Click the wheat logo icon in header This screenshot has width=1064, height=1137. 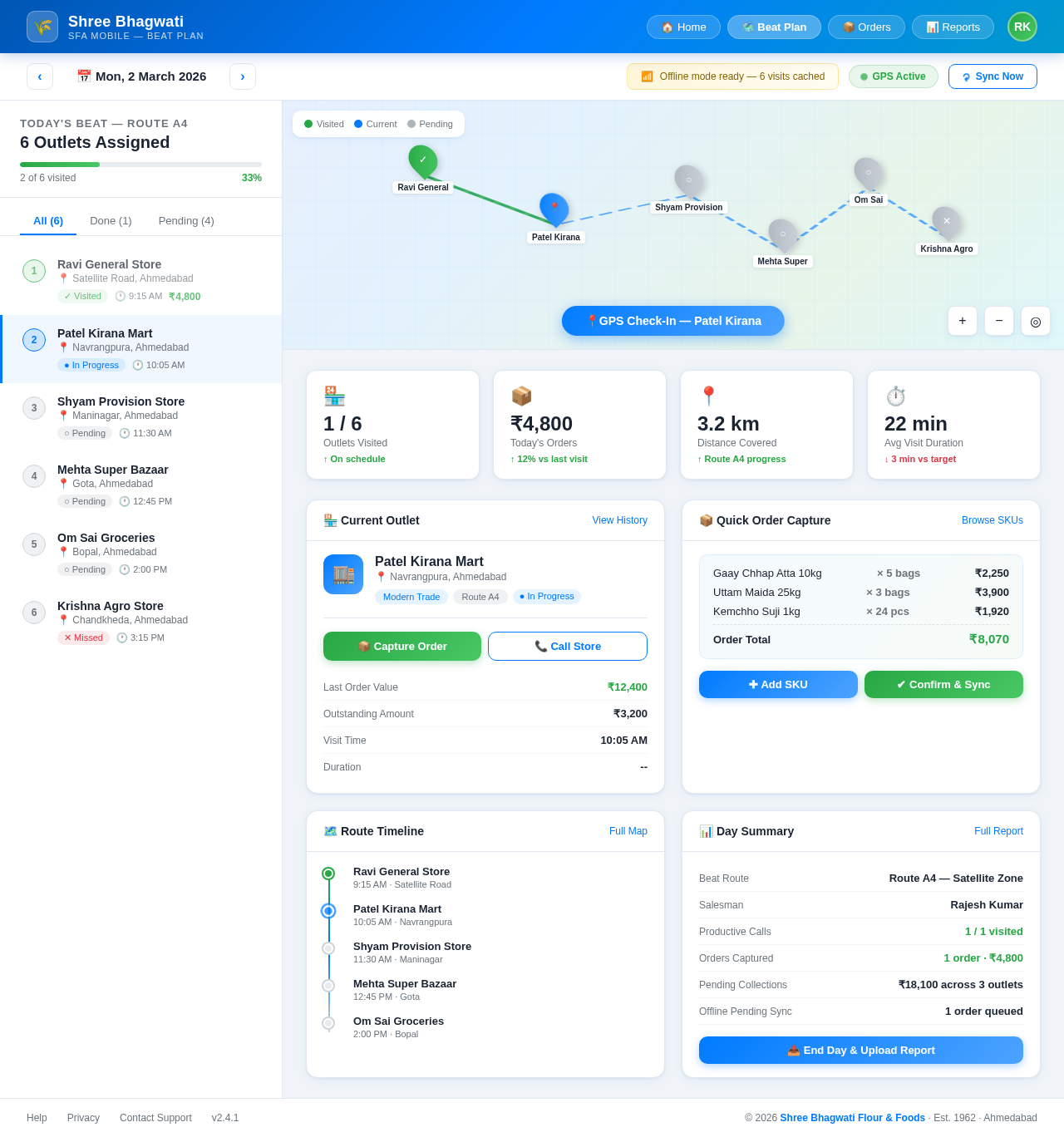(42, 27)
